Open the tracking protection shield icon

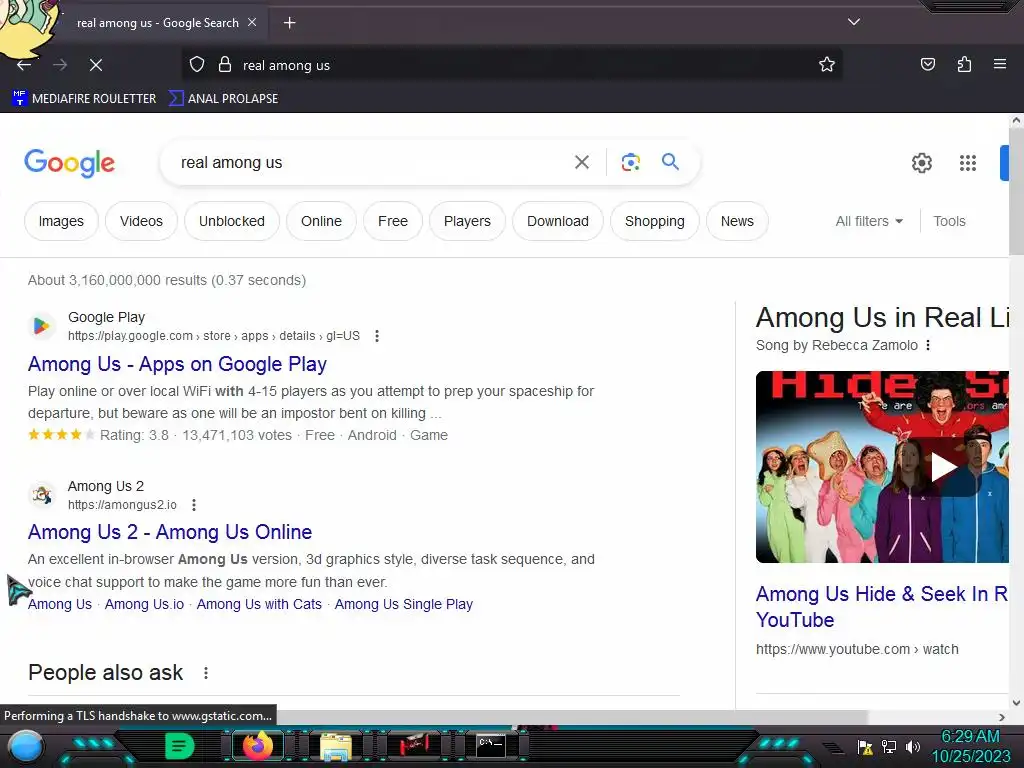tap(197, 65)
